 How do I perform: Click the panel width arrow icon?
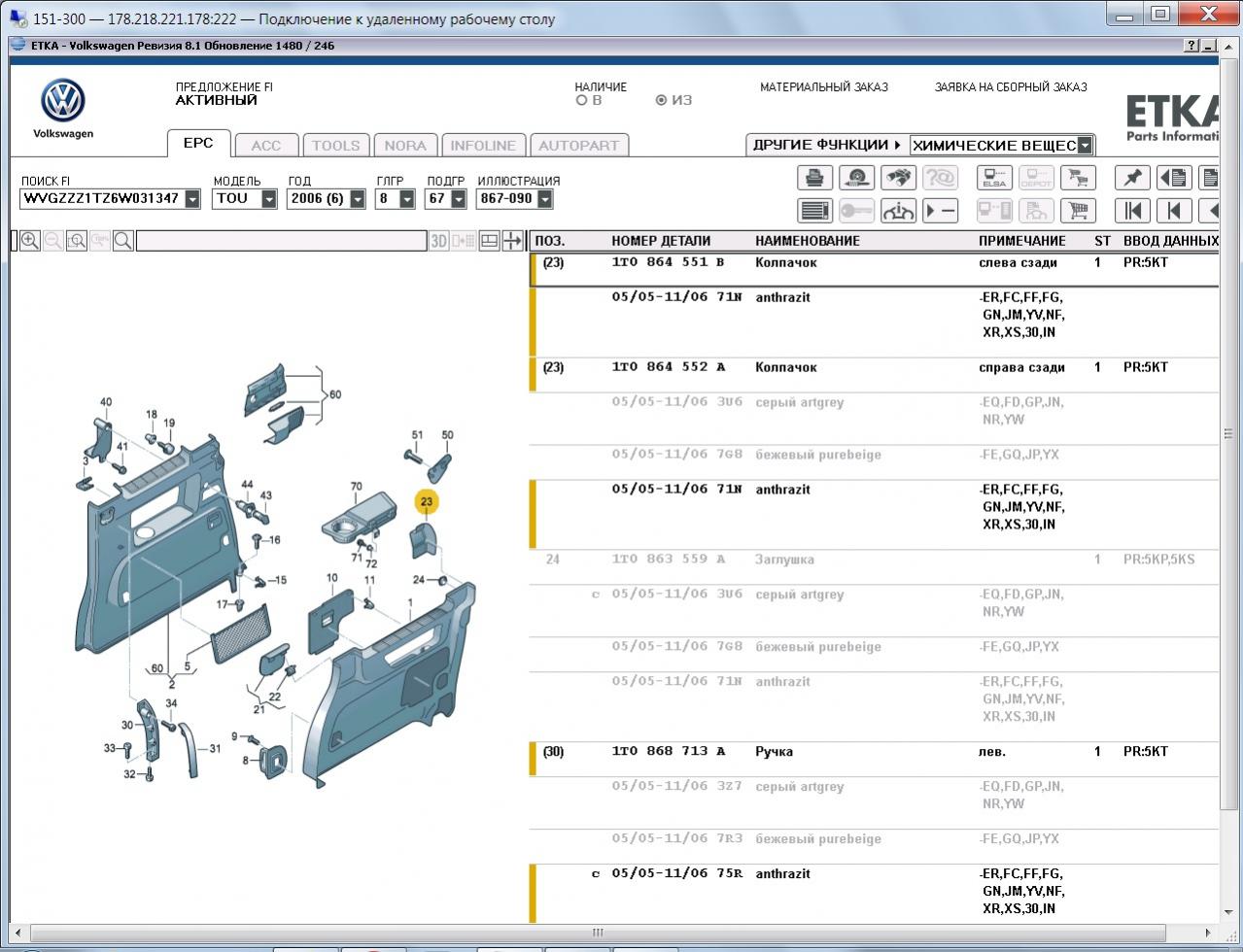tap(513, 241)
